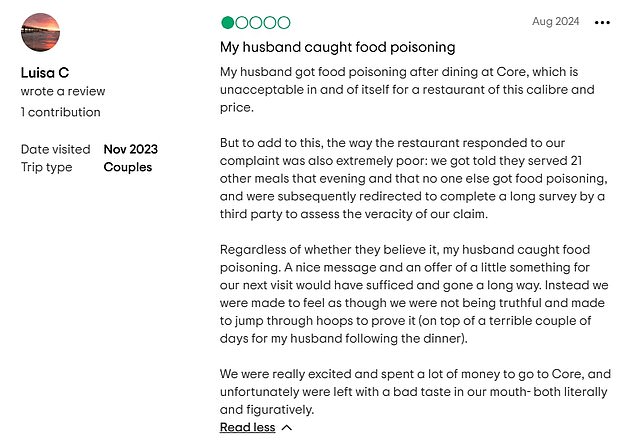Click the final paragraph about bad taste
Screen dimensions: 634x442
pos(415,391)
